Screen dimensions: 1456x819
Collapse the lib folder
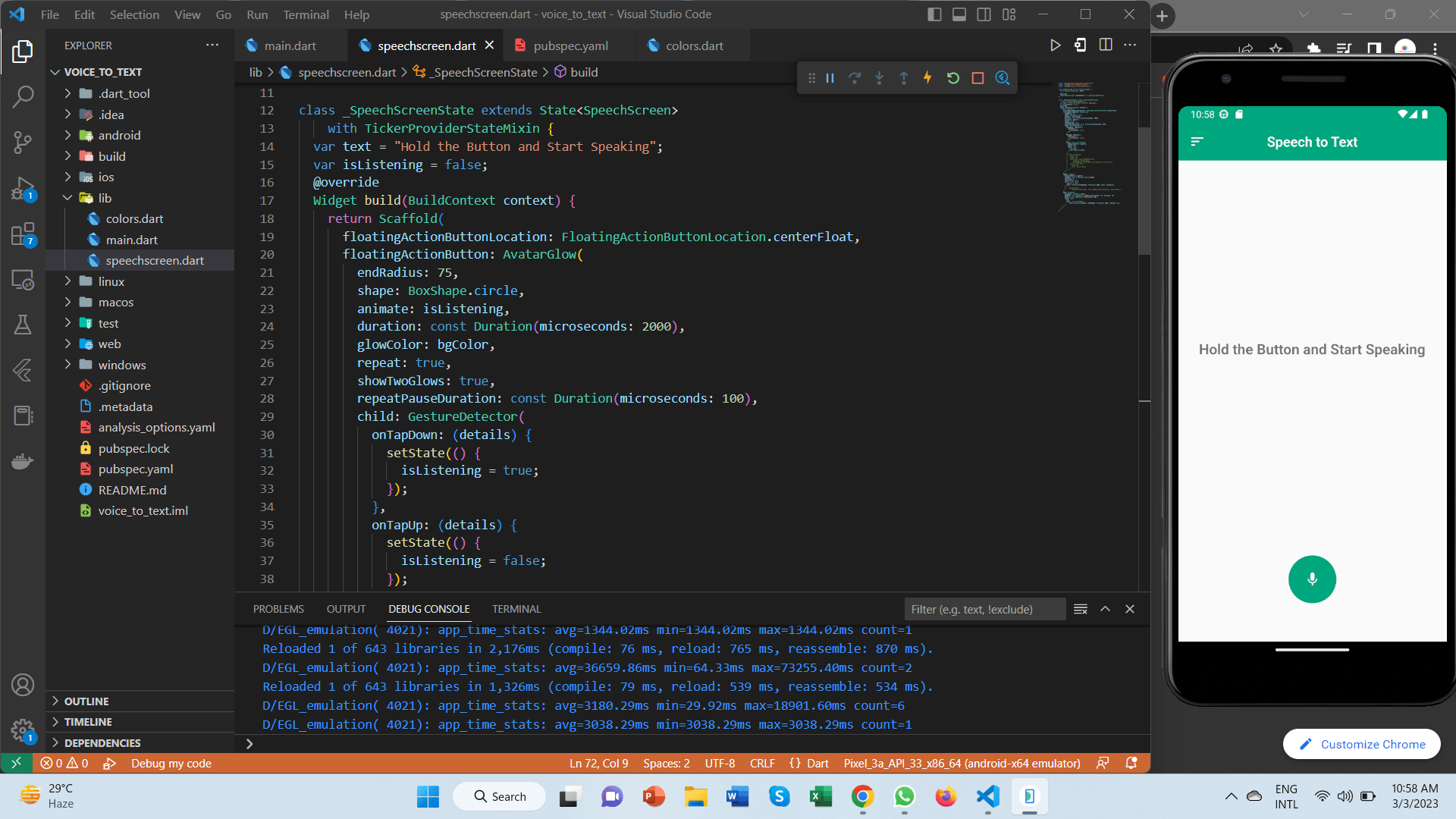coord(68,198)
